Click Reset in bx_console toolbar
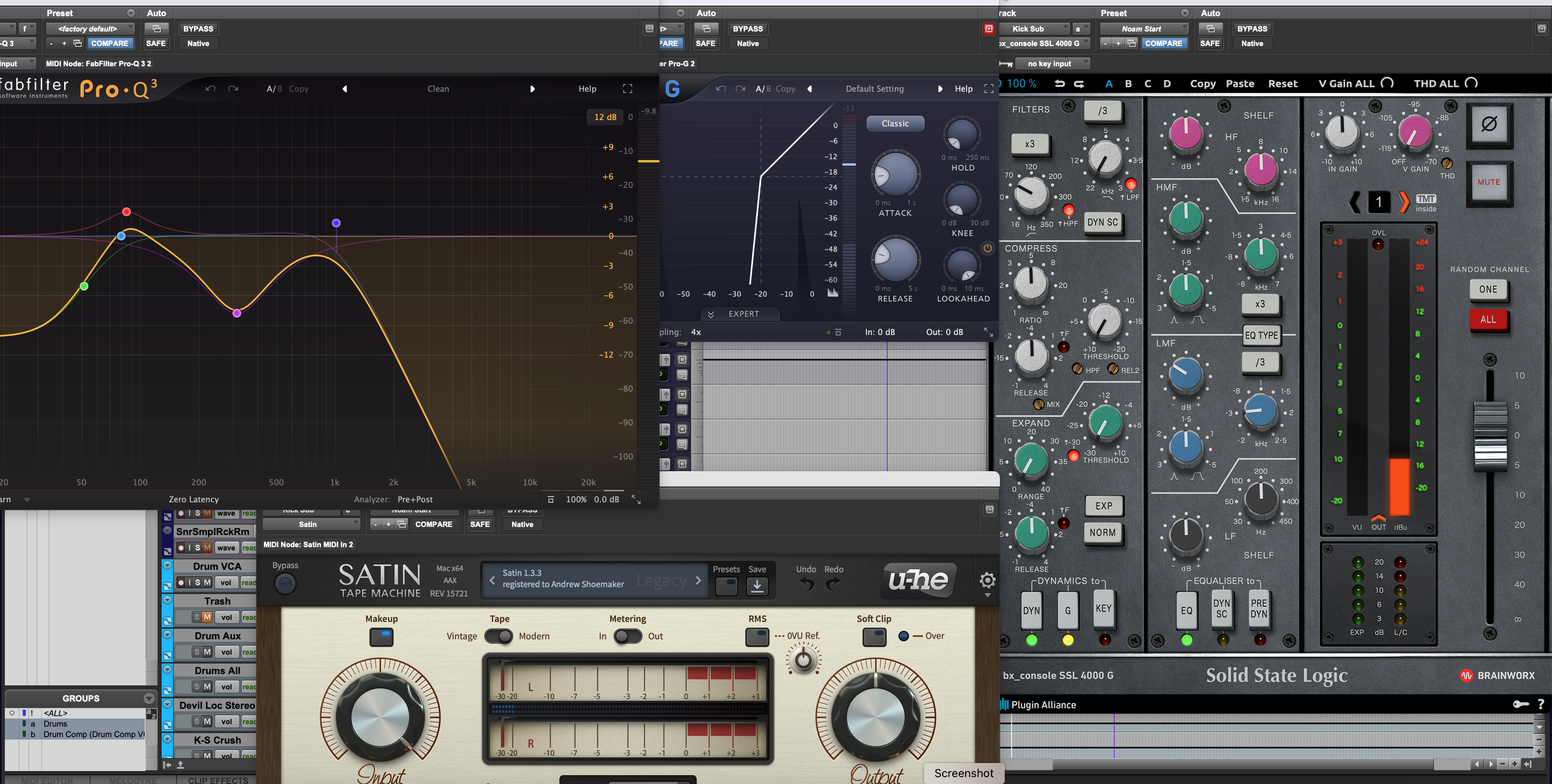This screenshot has width=1552, height=784. click(1282, 84)
